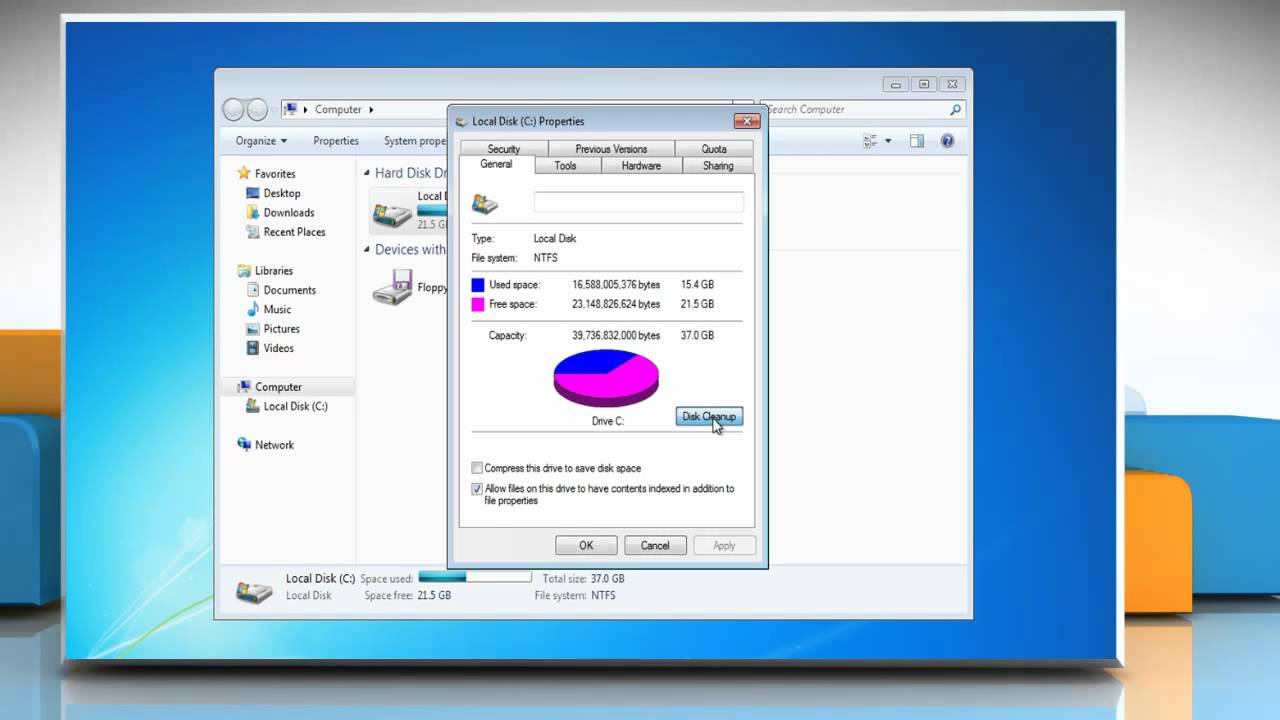Viewport: 1280px width, 720px height.
Task: Click Cancel in Properties dialog
Action: pos(655,545)
